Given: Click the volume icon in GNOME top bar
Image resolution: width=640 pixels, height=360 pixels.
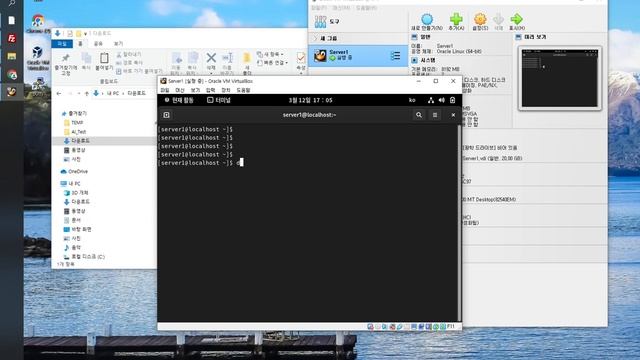Looking at the screenshot, I should (442, 100).
